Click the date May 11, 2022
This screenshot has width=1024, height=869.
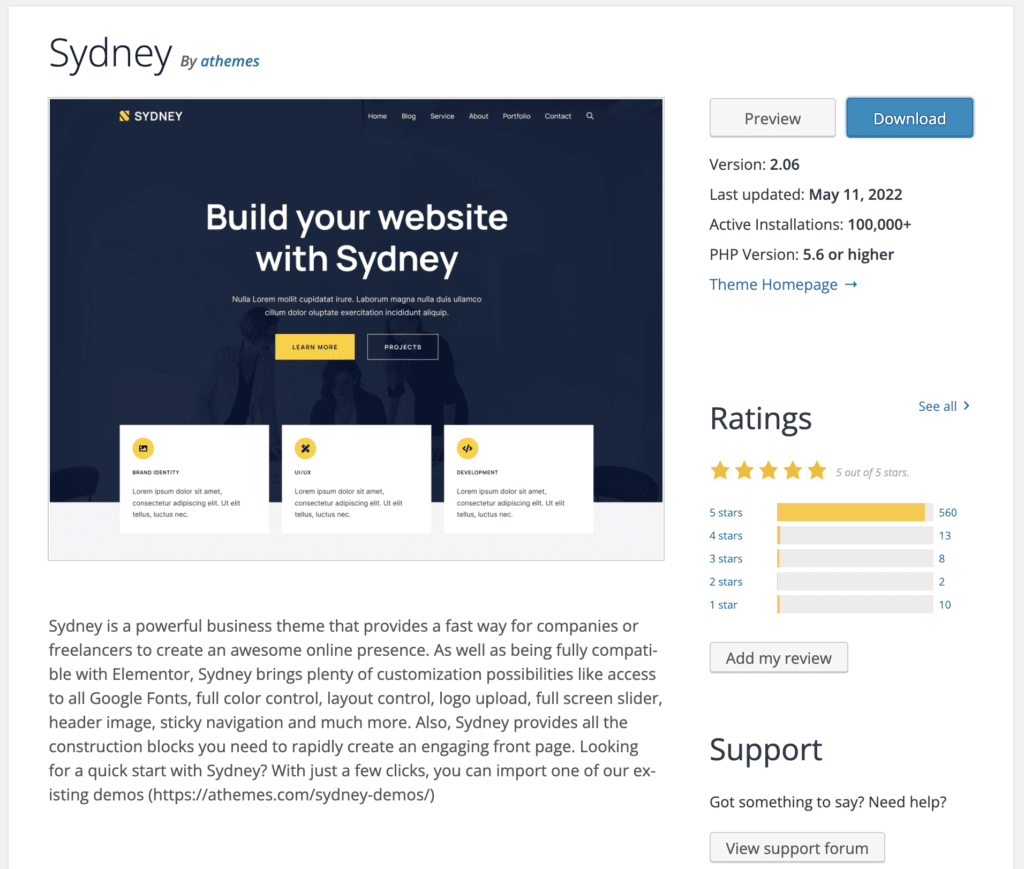(x=856, y=195)
